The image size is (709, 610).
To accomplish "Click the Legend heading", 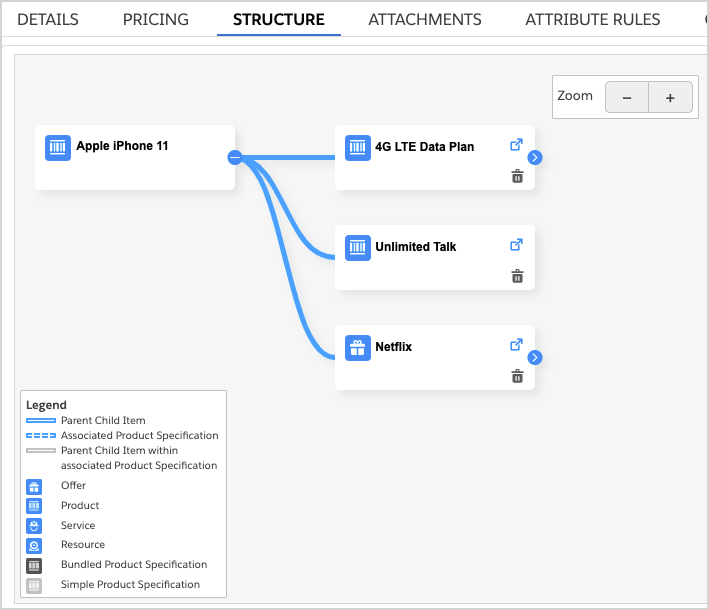I will pyautogui.click(x=46, y=405).
